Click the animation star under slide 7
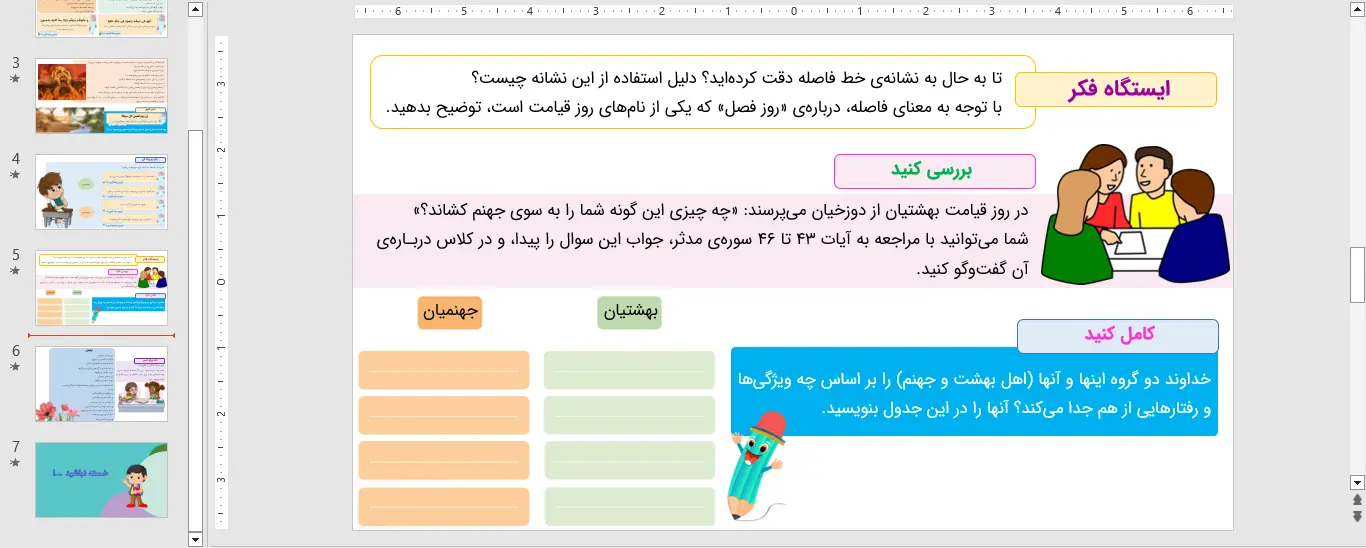 15,462
